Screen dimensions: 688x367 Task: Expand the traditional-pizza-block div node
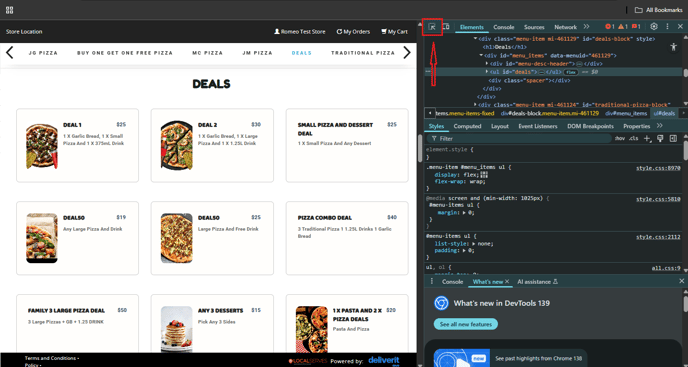[475, 105]
